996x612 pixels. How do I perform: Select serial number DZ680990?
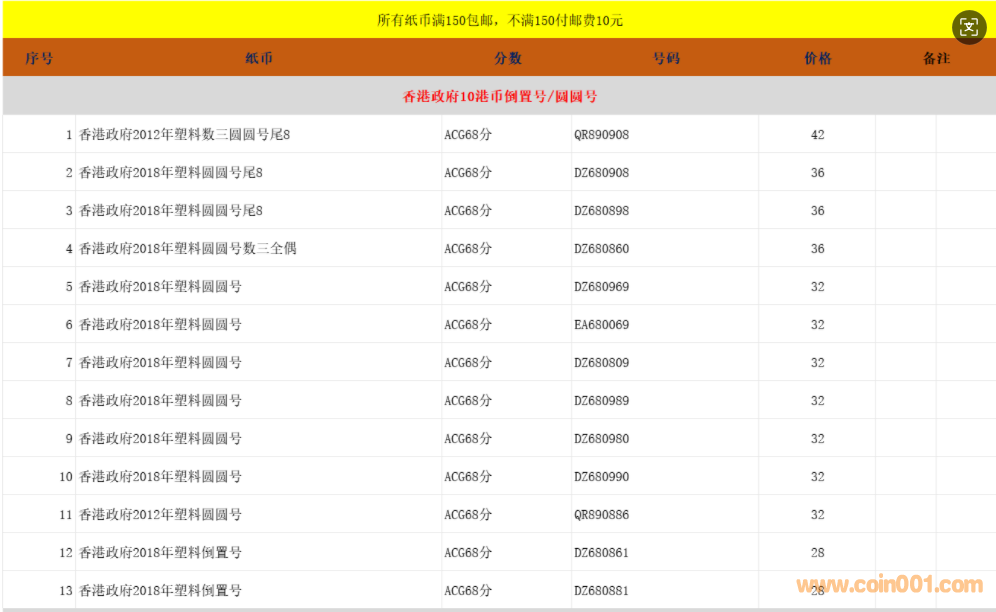point(601,477)
